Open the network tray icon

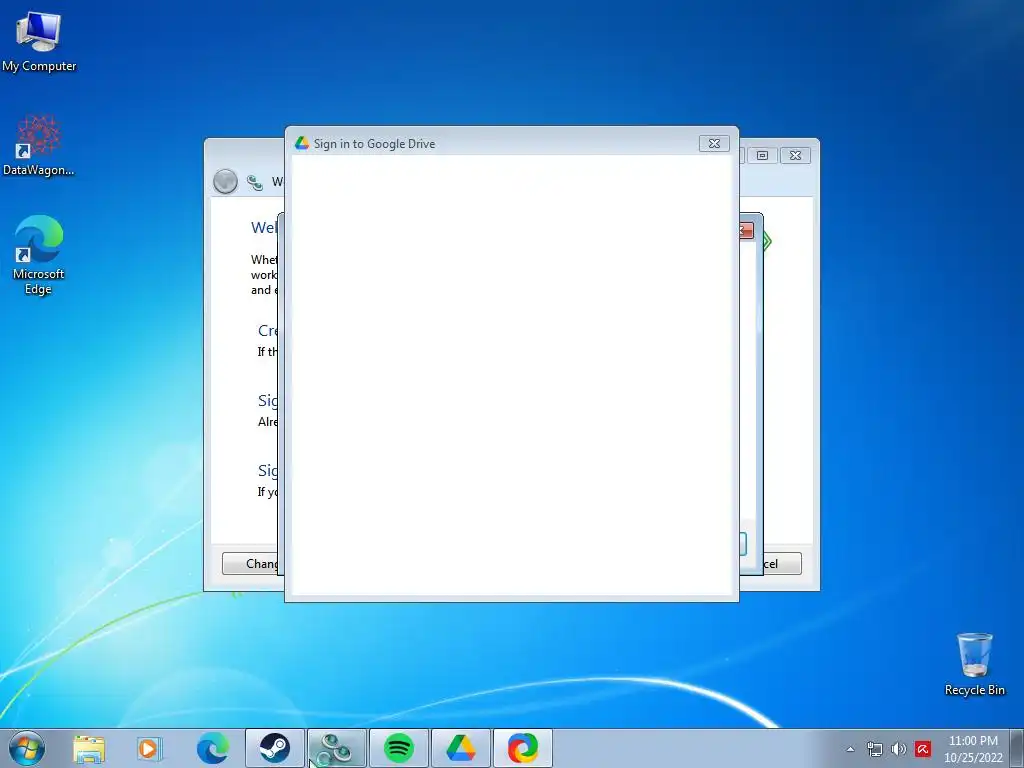click(874, 749)
